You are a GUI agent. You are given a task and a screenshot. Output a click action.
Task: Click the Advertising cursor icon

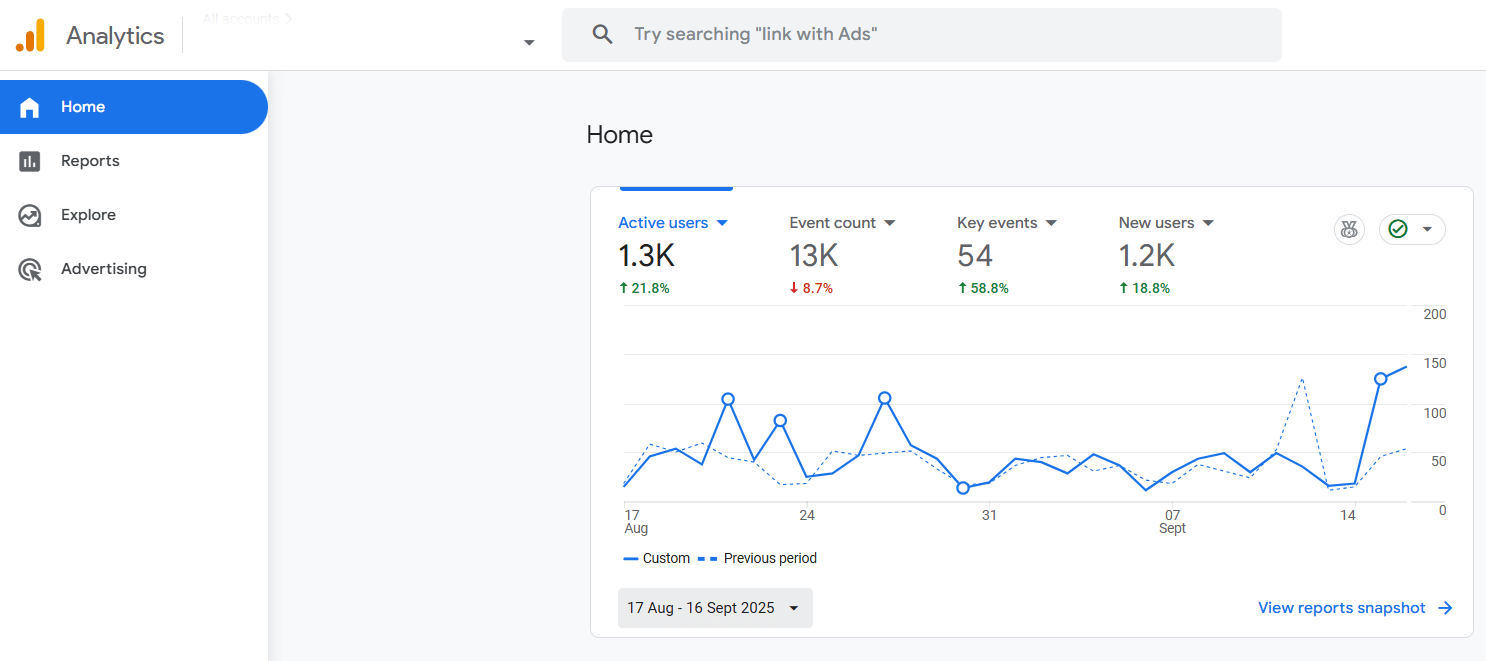30,269
